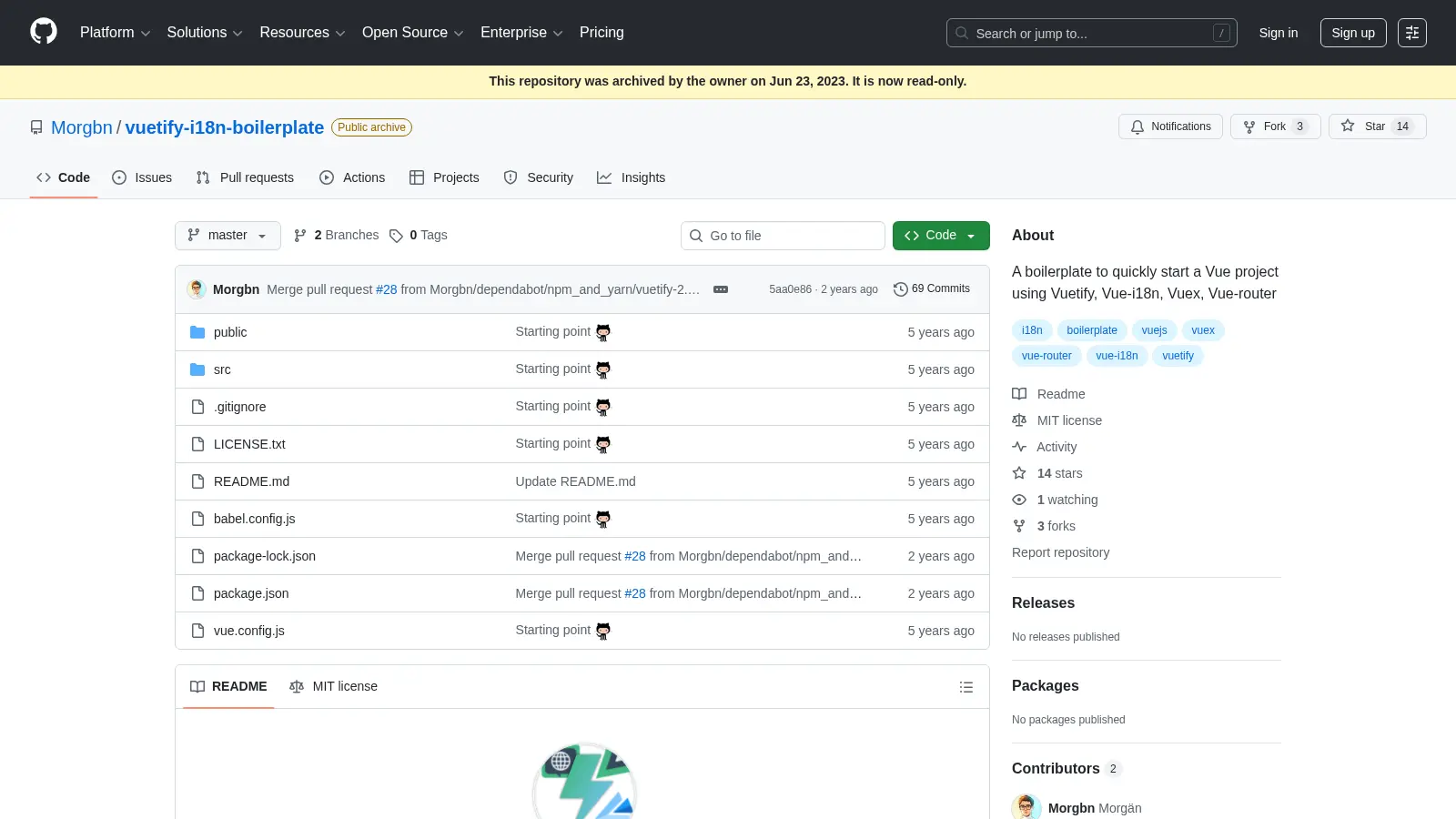
Task: Open the GitHub homepage via the logo
Action: click(44, 32)
